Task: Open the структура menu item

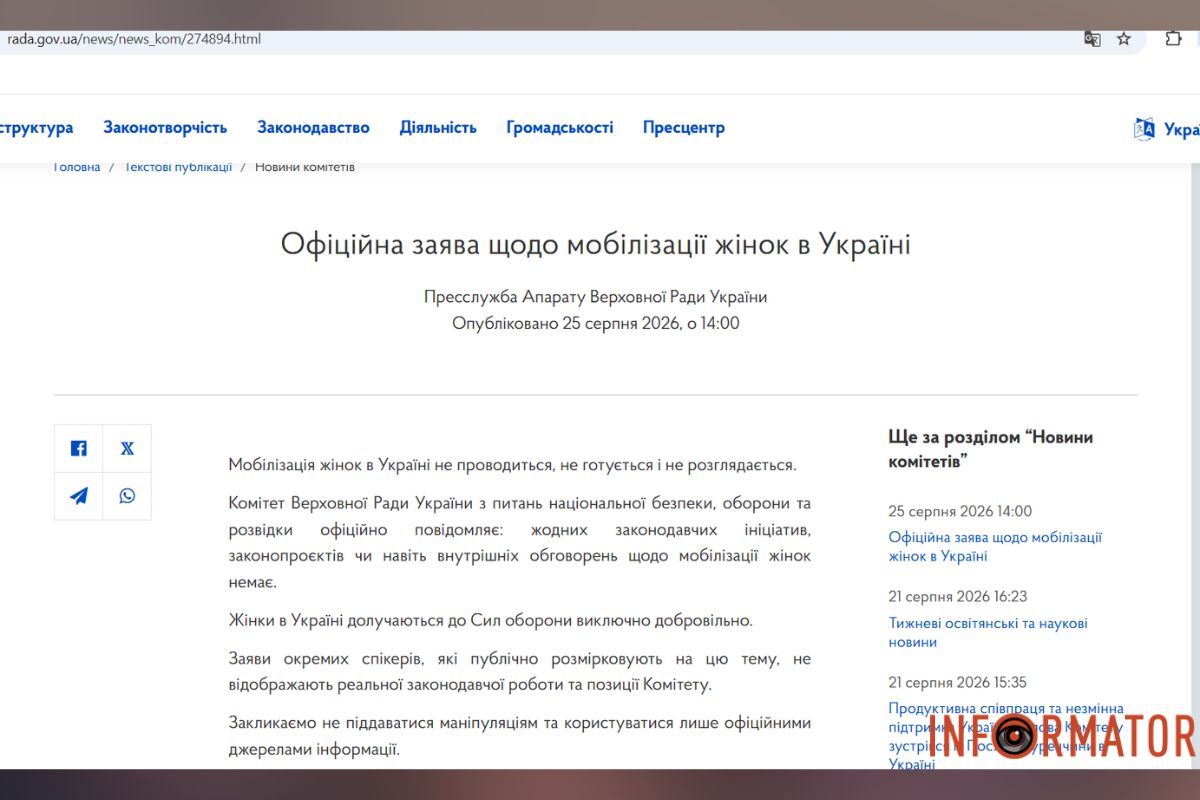Action: tap(36, 128)
